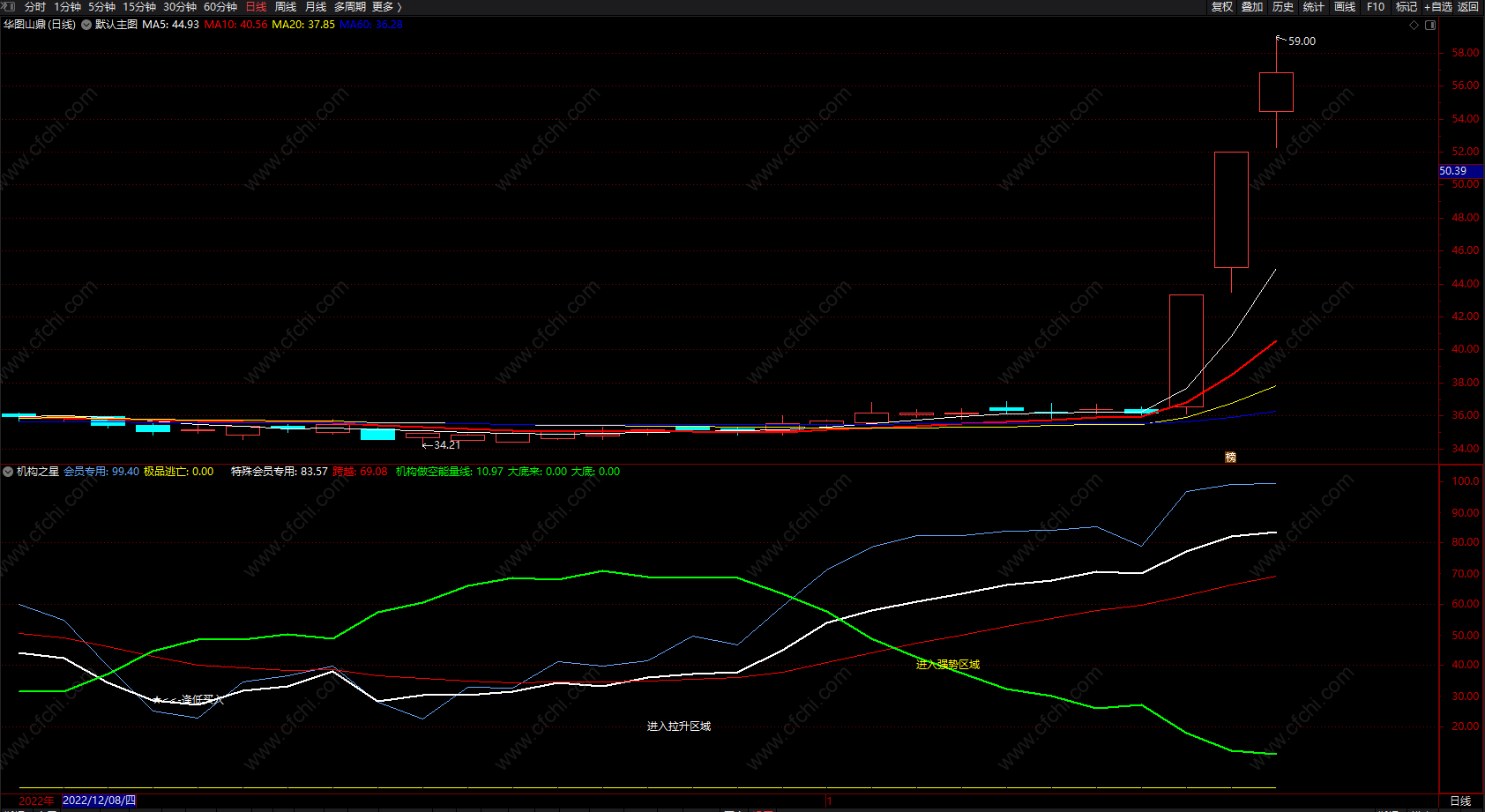Open 多周期 multi-period view

point(350,7)
